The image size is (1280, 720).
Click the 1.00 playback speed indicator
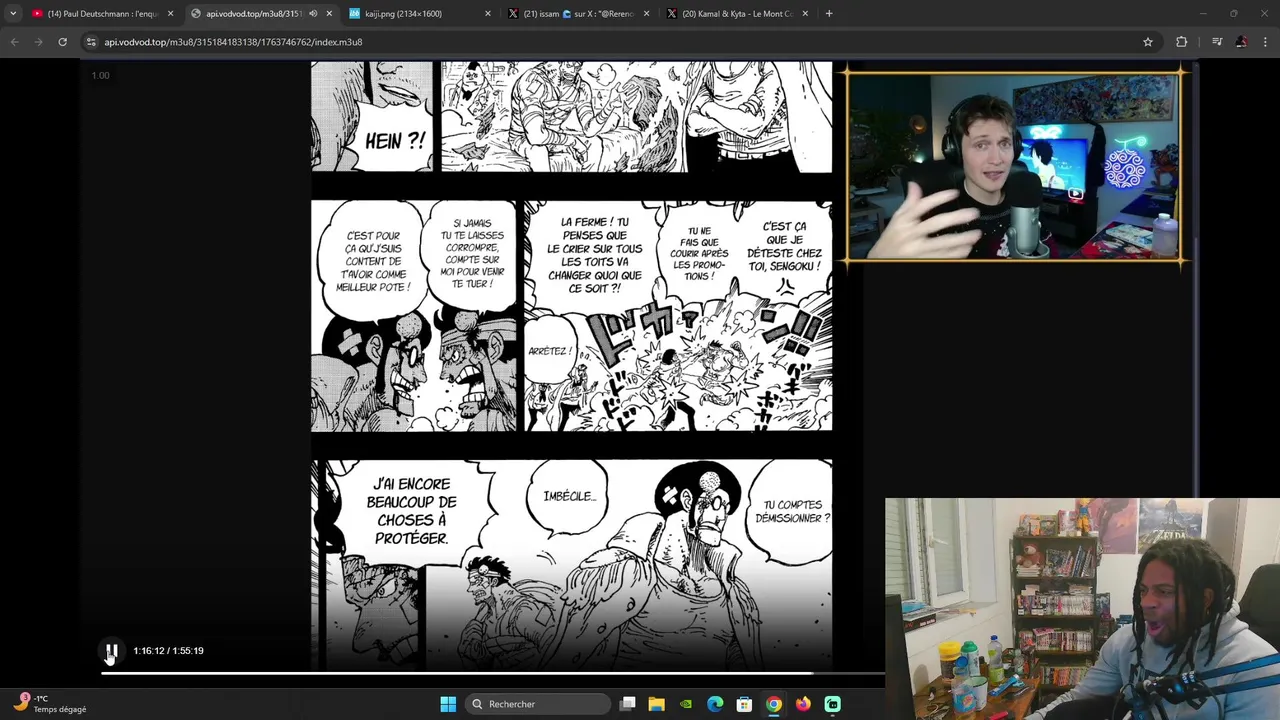[x=100, y=75]
